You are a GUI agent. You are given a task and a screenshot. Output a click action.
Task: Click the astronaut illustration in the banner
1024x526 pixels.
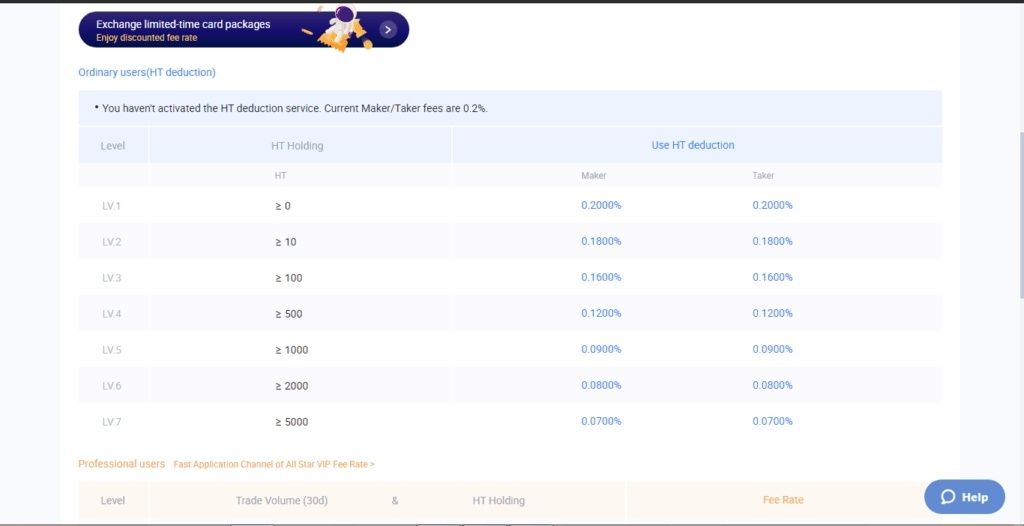coord(342,27)
